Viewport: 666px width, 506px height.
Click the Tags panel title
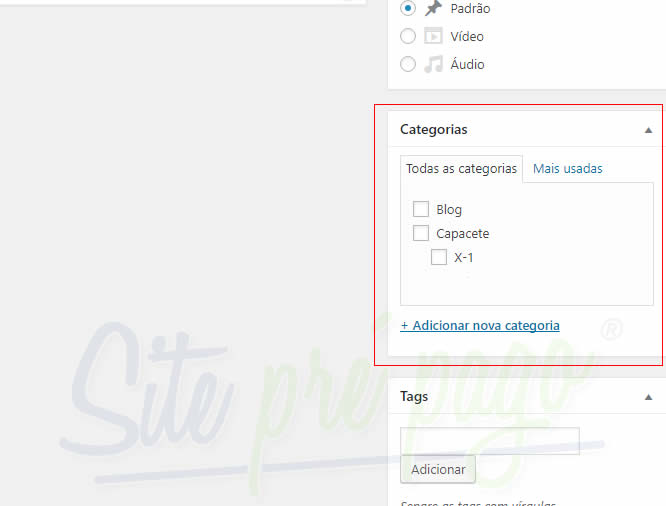click(x=414, y=397)
